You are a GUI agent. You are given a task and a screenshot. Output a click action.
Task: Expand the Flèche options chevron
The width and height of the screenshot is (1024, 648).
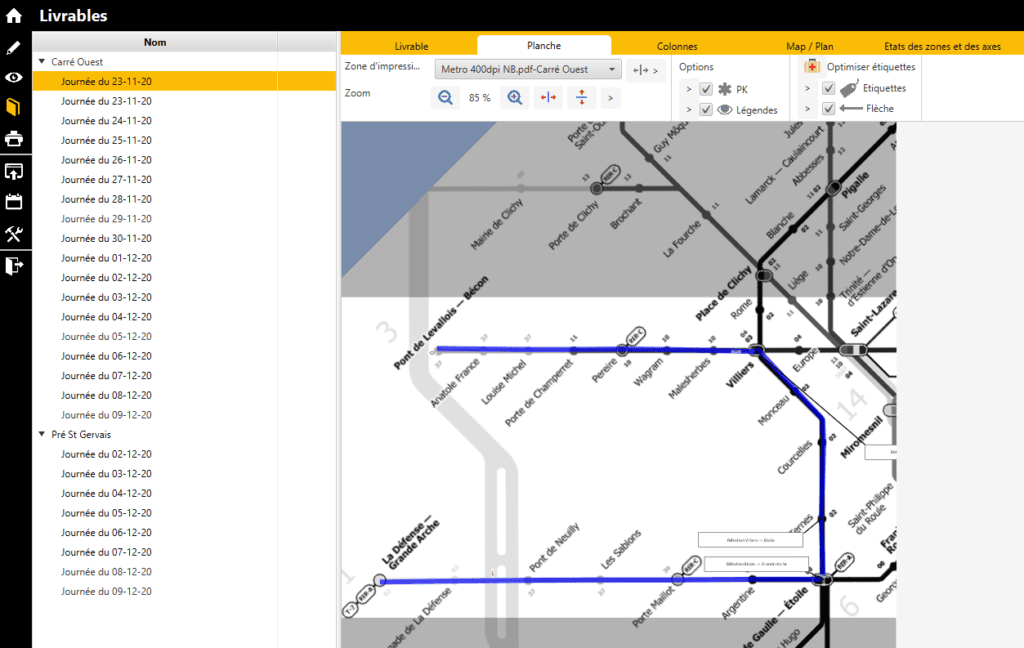808,108
